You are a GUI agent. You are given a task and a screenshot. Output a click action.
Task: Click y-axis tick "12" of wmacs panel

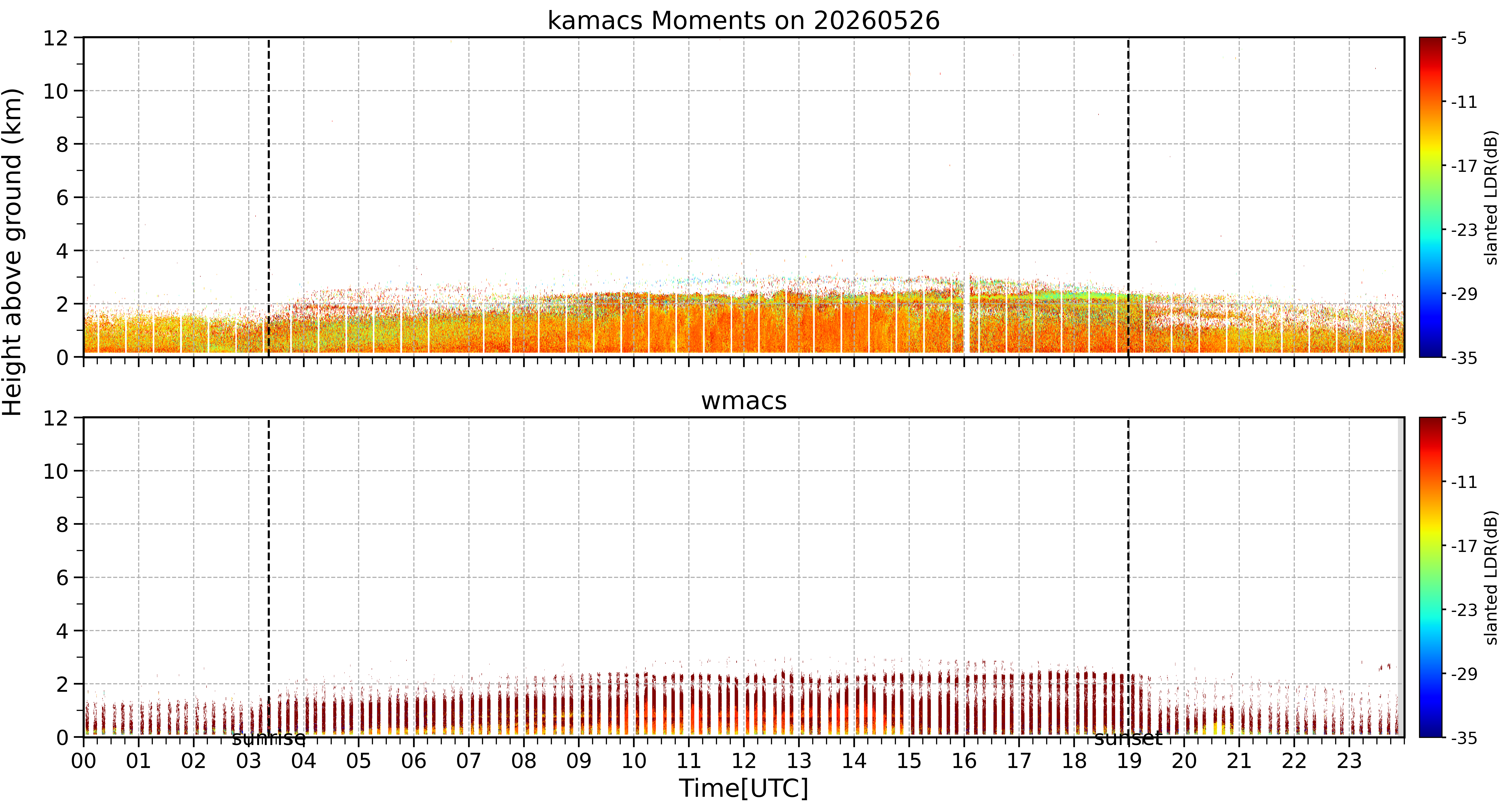[56, 418]
